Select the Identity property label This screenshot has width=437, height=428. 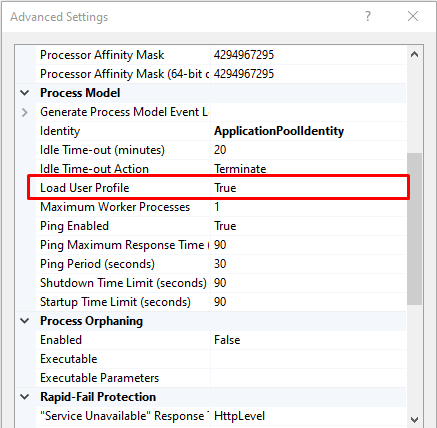60,131
